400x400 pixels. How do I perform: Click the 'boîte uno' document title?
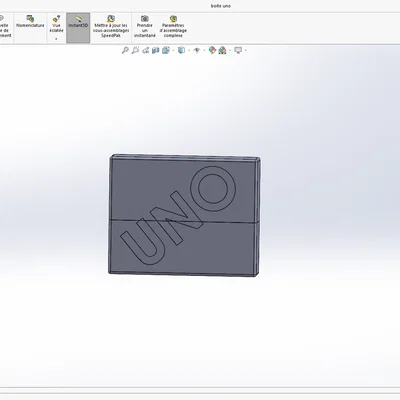pos(221,6)
